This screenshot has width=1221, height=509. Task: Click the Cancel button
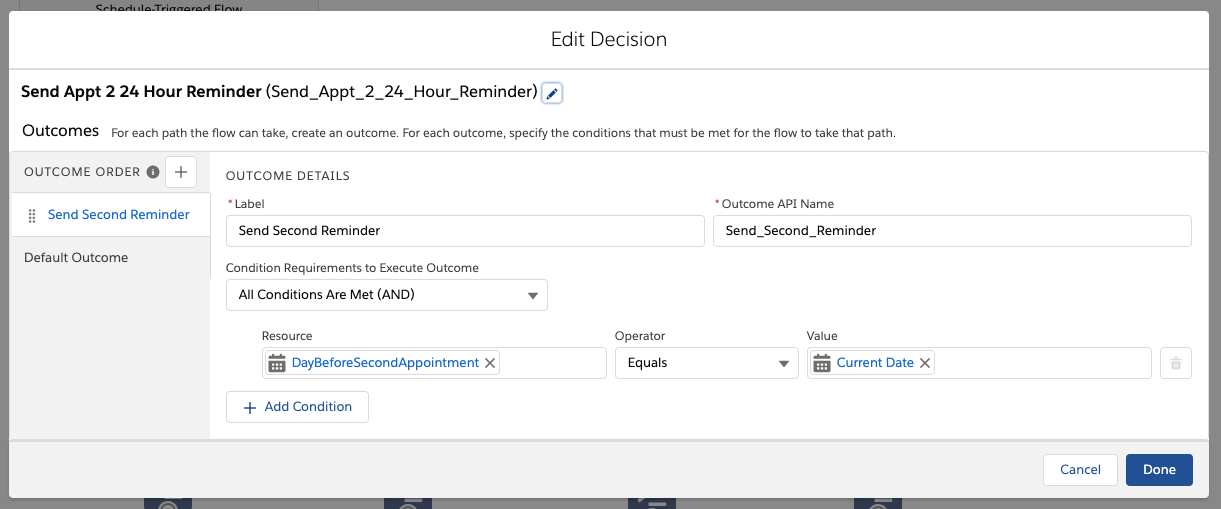(1080, 470)
